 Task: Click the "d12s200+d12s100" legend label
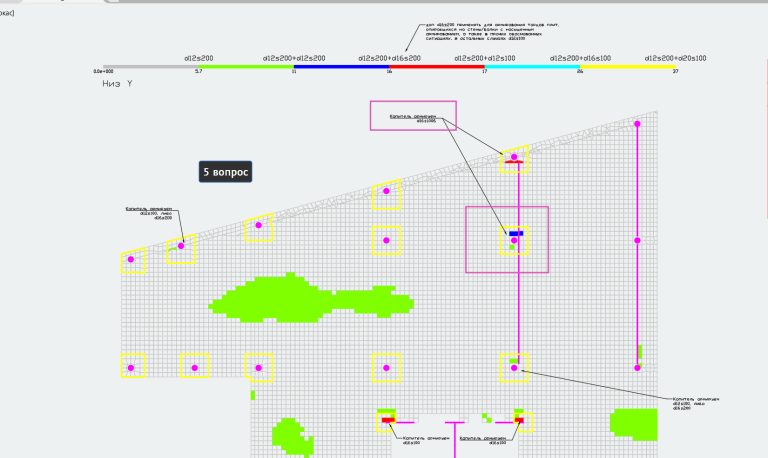coord(484,58)
